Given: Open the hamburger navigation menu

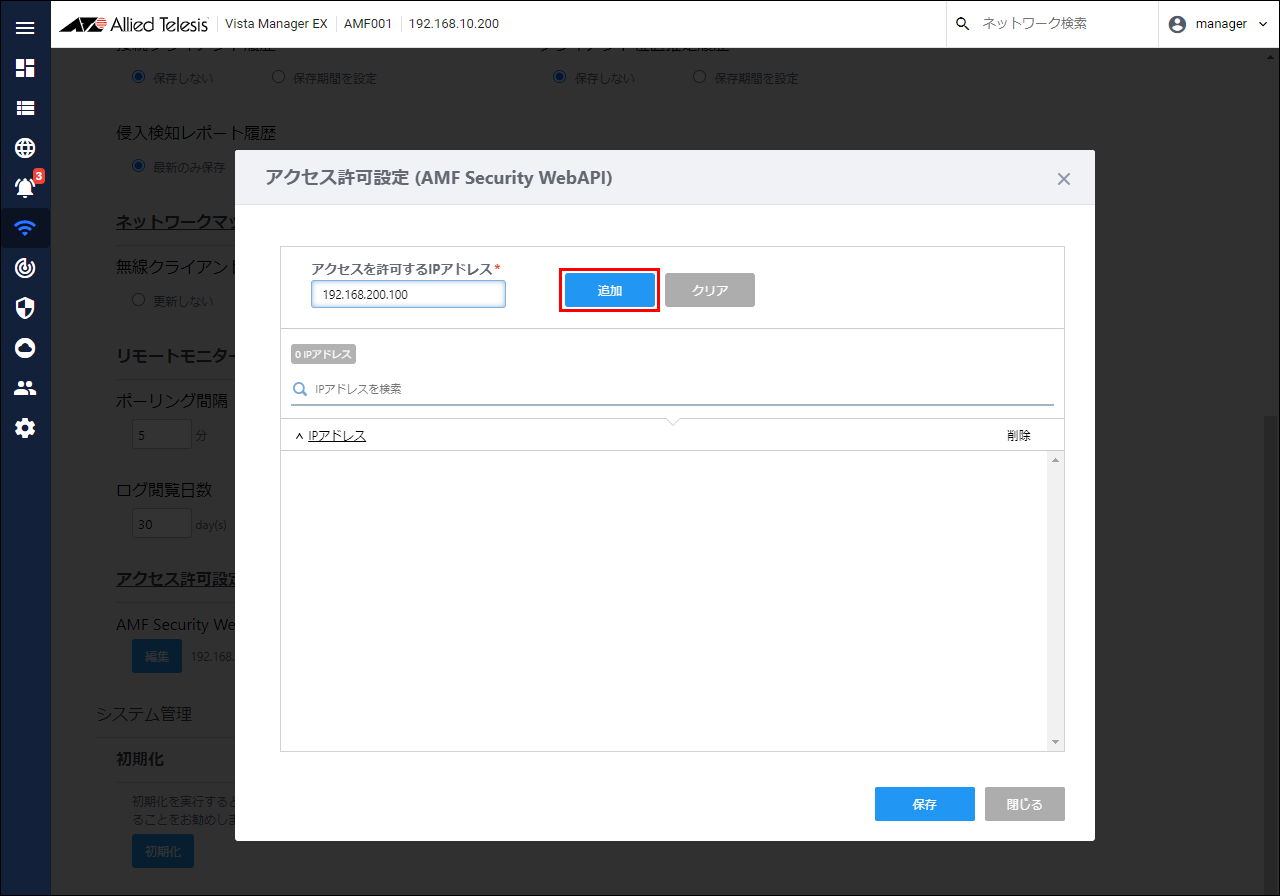Looking at the screenshot, I should [25, 27].
